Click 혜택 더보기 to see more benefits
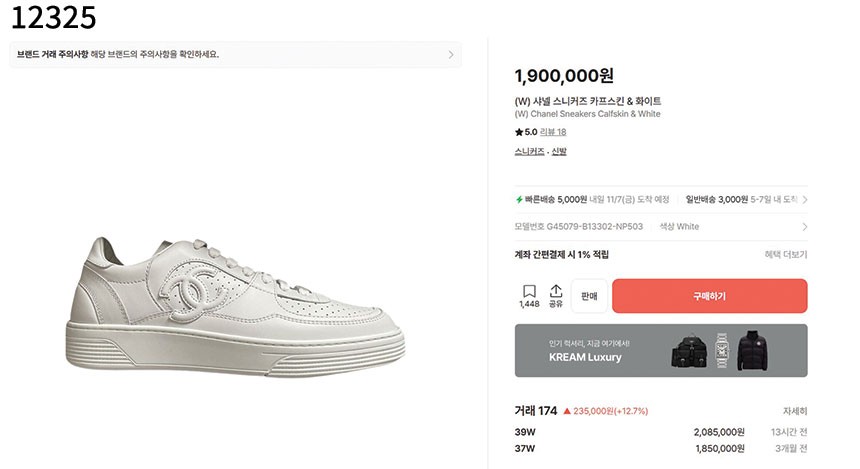The width and height of the screenshot is (860, 469). tap(785, 255)
